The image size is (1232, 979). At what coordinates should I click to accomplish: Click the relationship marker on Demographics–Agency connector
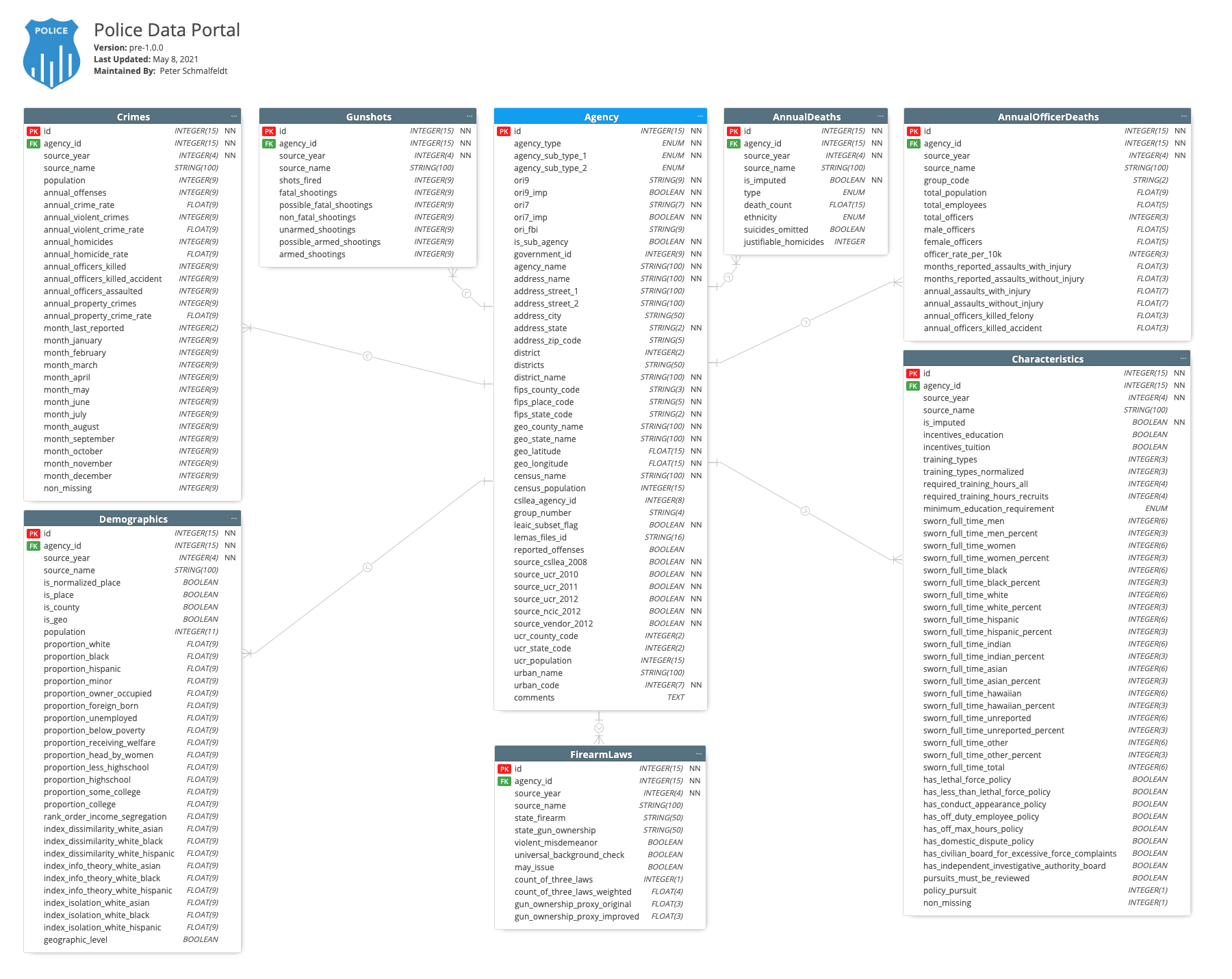coord(368,567)
